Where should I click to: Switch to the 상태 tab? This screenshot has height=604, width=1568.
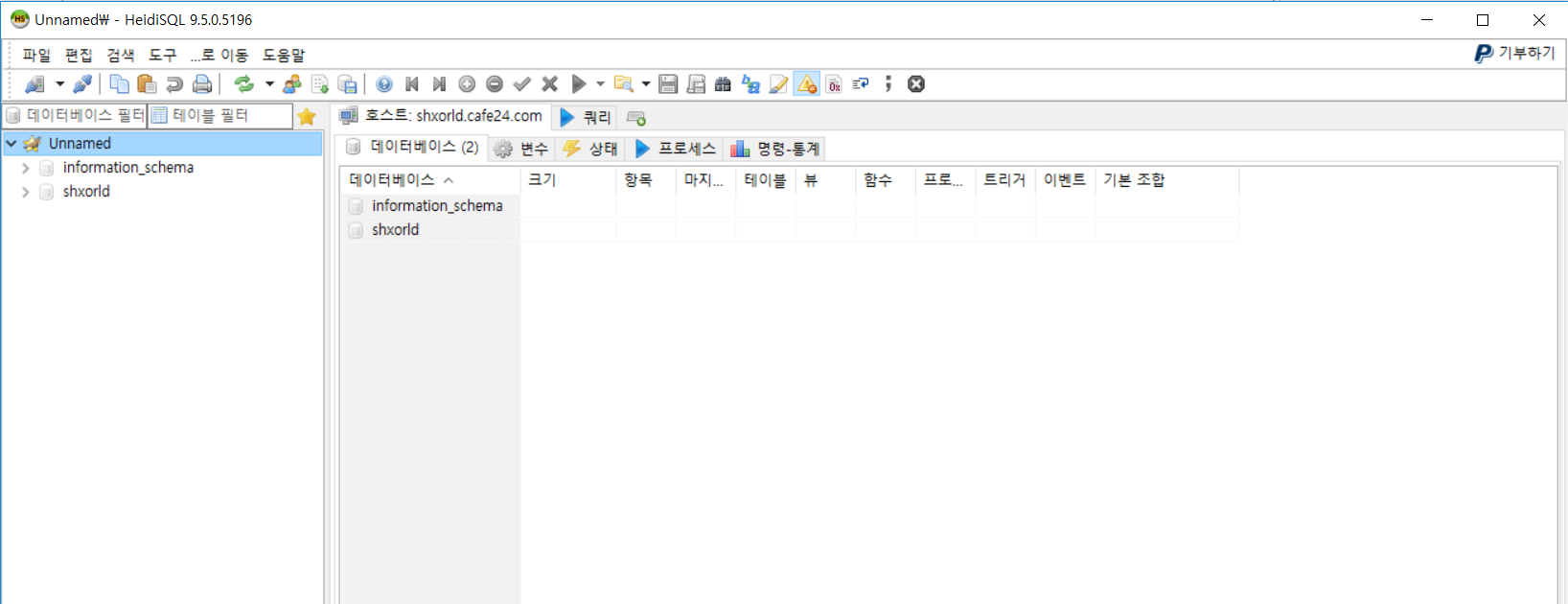click(x=590, y=149)
